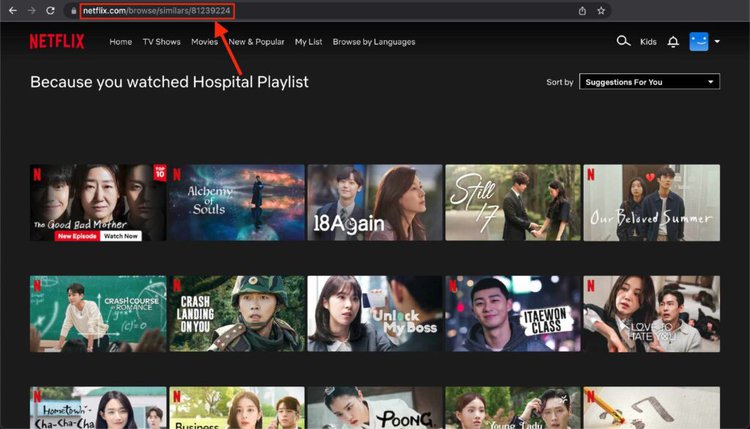Open the TV Shows menu item

click(x=162, y=42)
